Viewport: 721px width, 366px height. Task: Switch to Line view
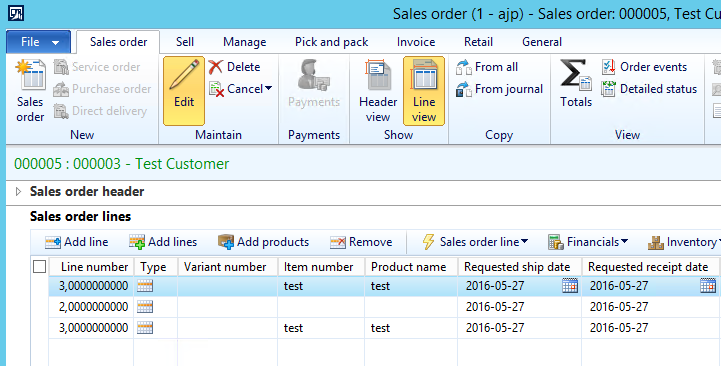tap(424, 91)
